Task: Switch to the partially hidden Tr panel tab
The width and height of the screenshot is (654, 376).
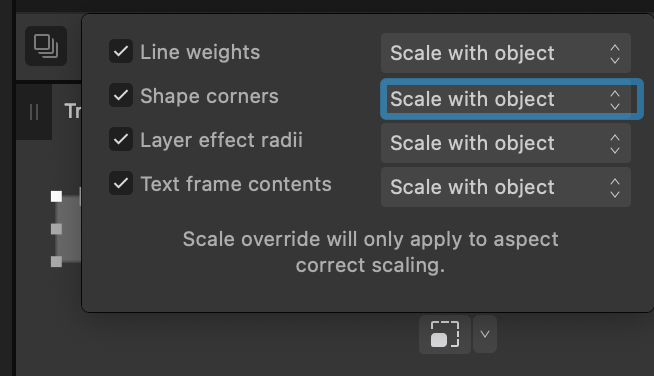Action: [73, 111]
